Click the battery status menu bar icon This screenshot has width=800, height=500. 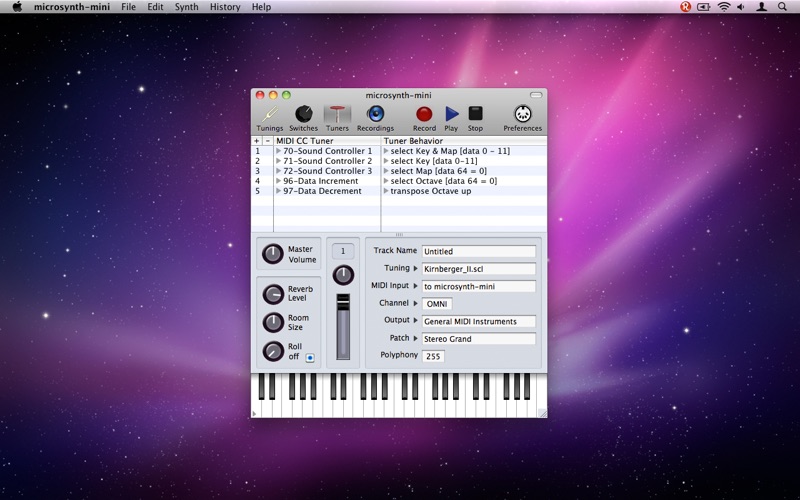[x=704, y=7]
